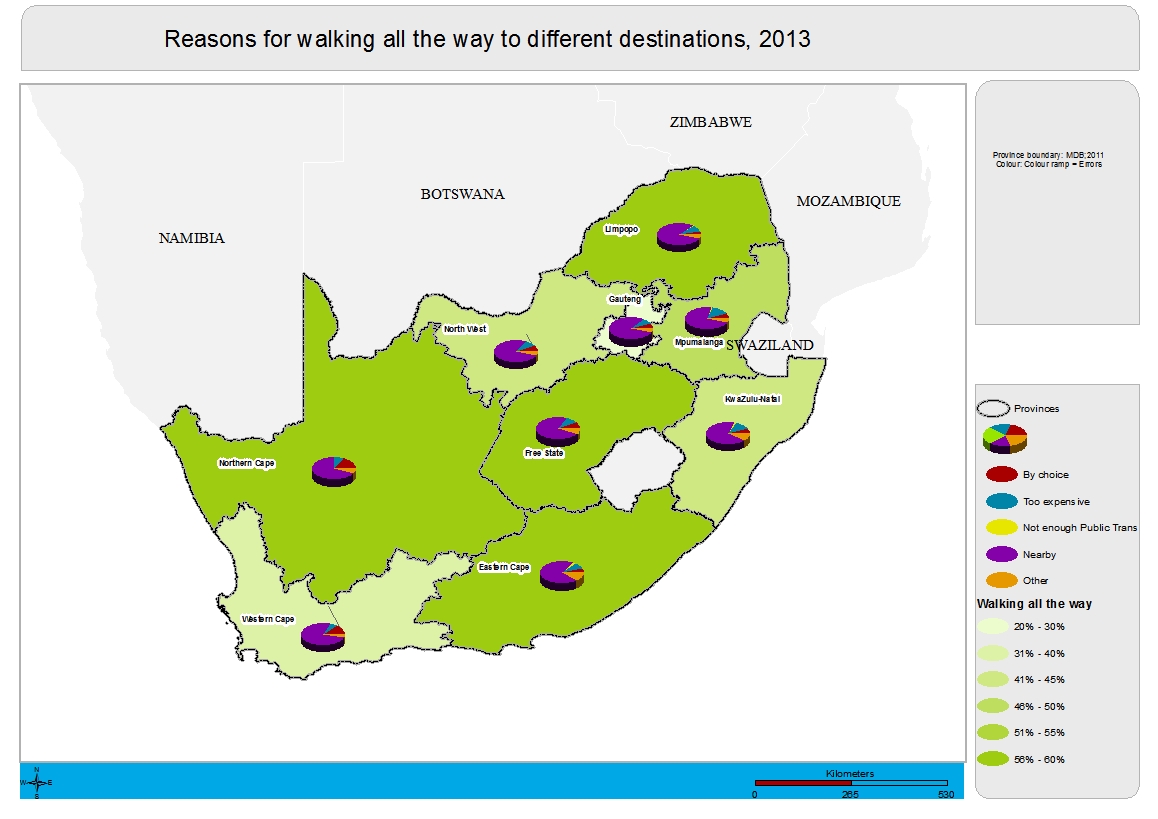Select the Free State pie chart
This screenshot has height=819, width=1158.
click(557, 431)
